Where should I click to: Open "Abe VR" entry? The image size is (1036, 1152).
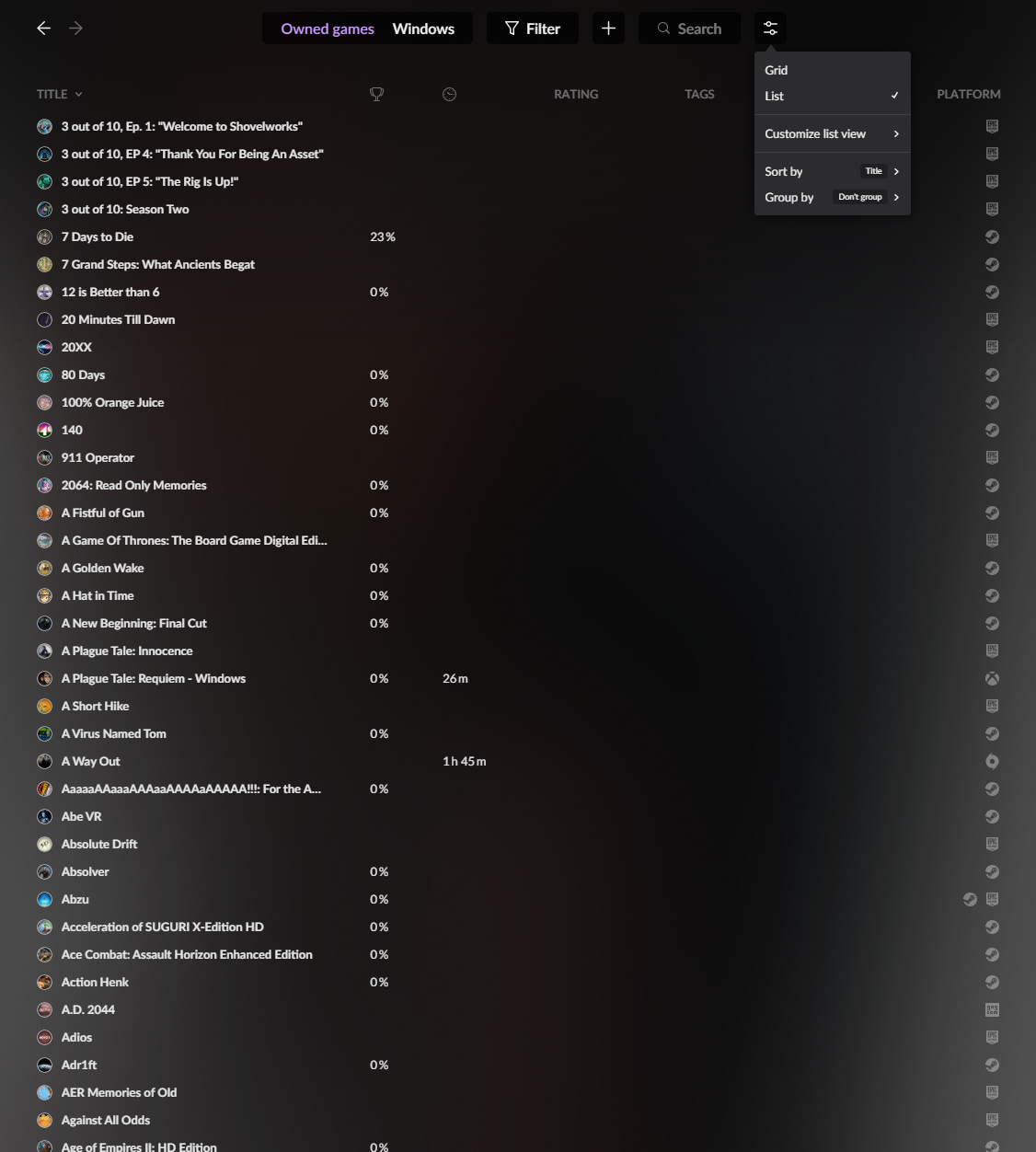82,816
